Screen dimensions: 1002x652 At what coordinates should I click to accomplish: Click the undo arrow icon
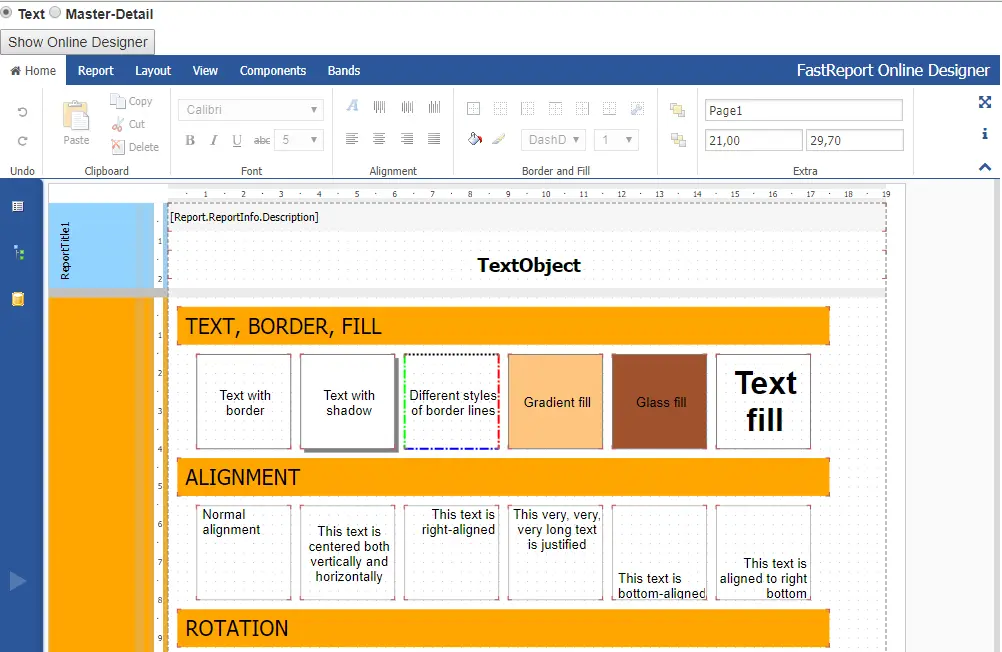[x=22, y=112]
